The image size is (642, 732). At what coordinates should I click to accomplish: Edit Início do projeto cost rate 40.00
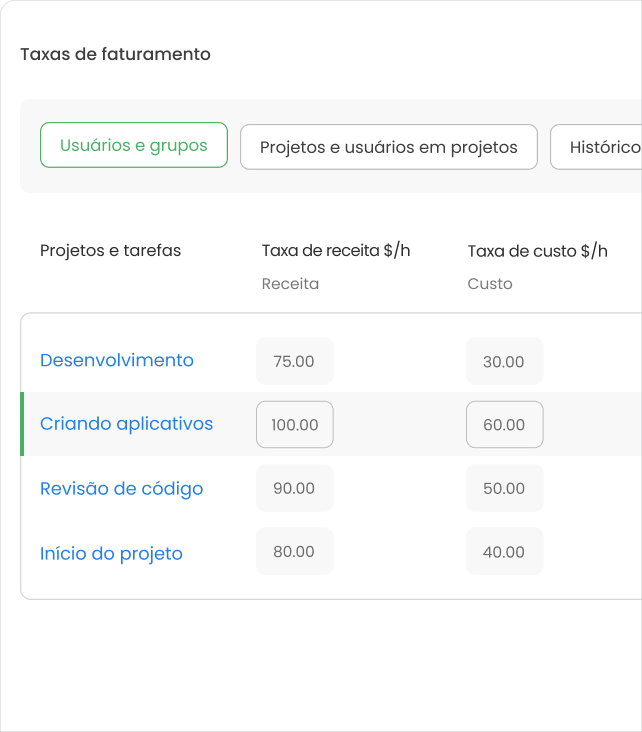504,551
